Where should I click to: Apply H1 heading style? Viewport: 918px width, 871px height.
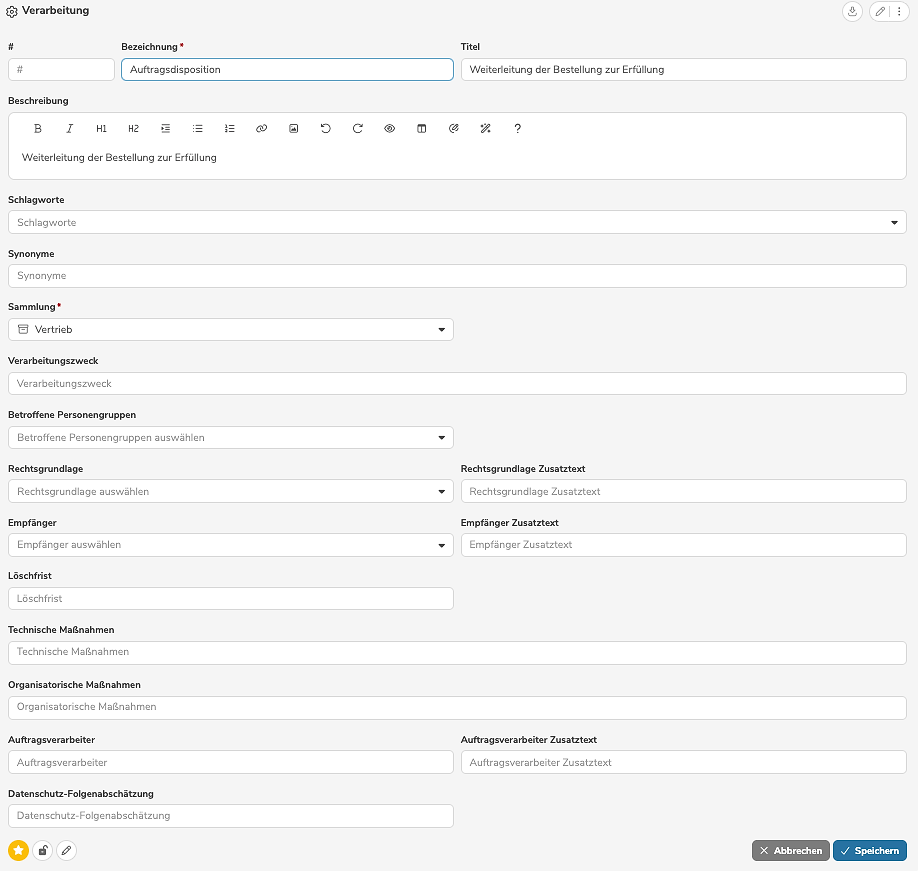(x=102, y=129)
